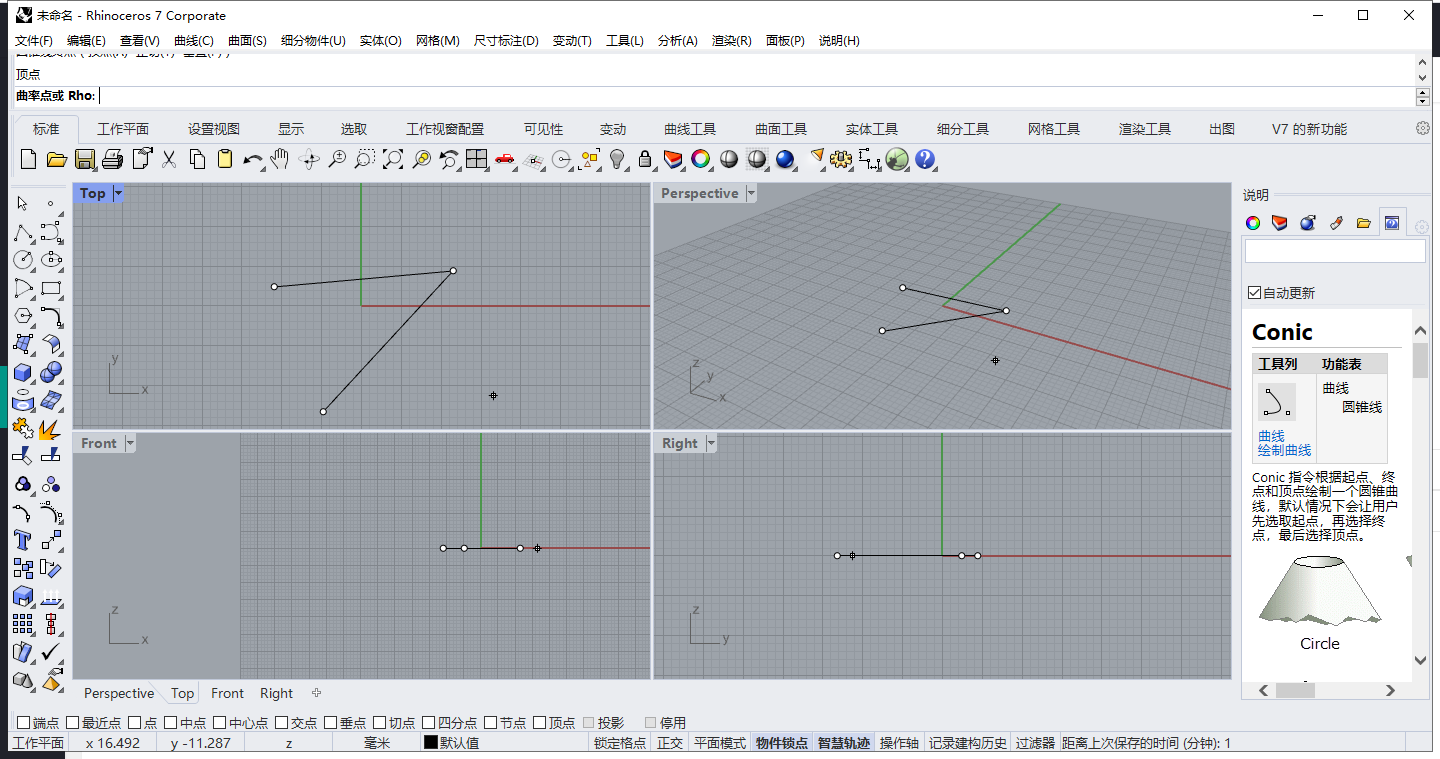Open the 曲线(C) menu
Image resolution: width=1440 pixels, height=759 pixels.
(x=194, y=40)
